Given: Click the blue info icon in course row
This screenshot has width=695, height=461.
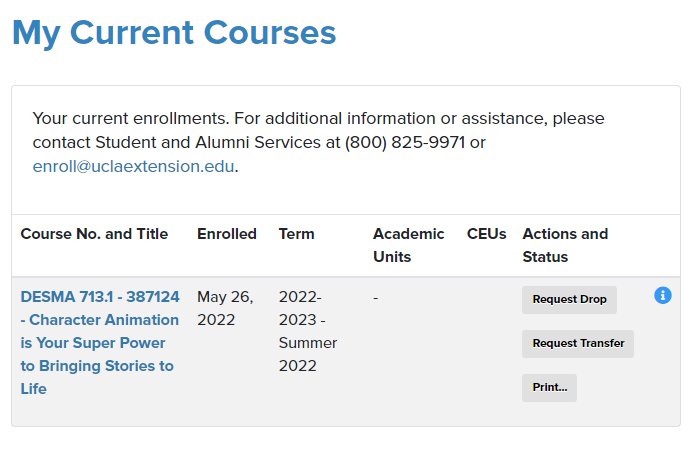Looking at the screenshot, I should 663,295.
